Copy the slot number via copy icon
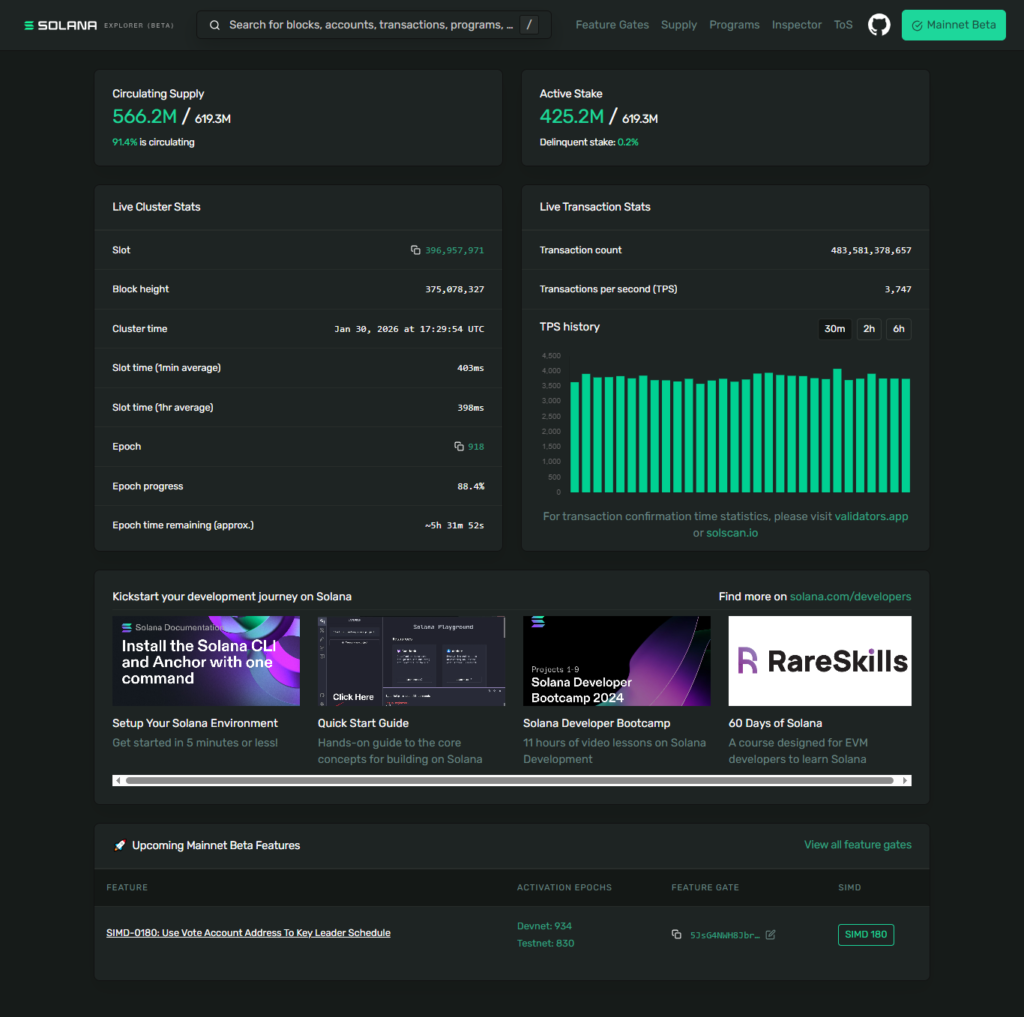Image resolution: width=1024 pixels, height=1017 pixels. tap(416, 250)
